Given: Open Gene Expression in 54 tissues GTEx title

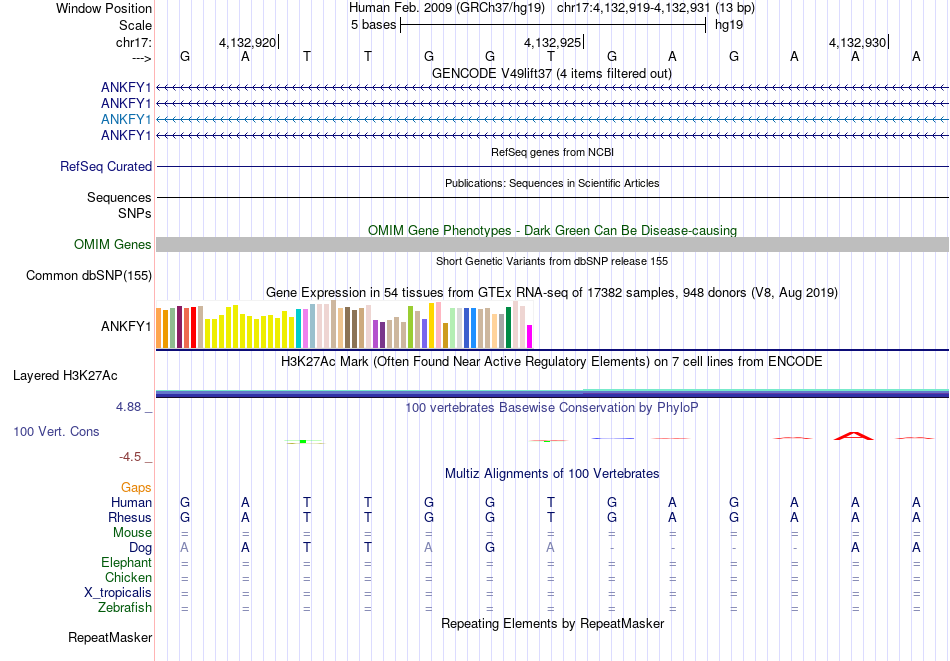Looking at the screenshot, I should (x=552, y=293).
